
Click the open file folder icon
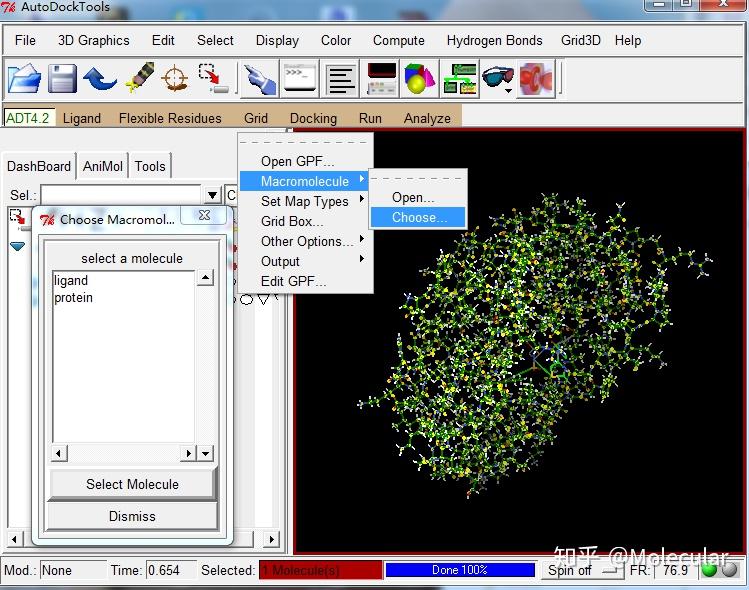(x=25, y=78)
